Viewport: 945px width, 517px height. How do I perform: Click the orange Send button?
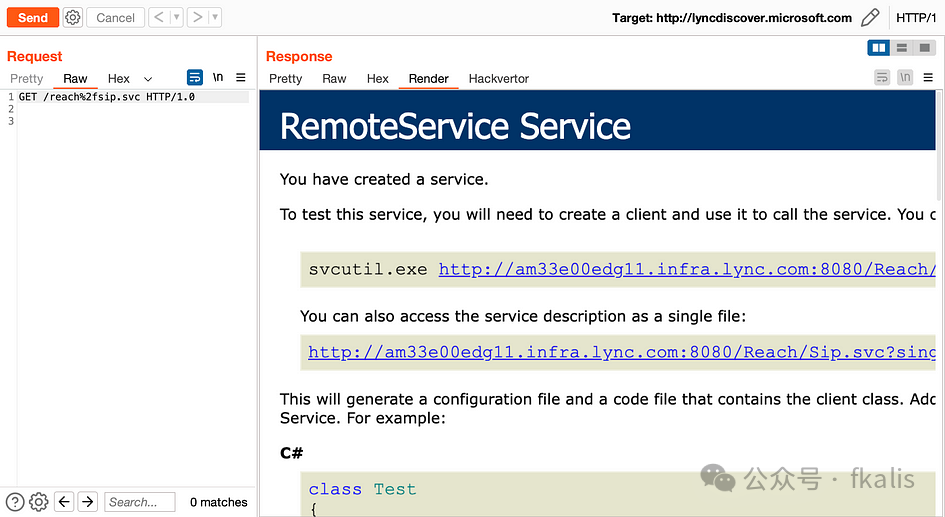point(33,17)
